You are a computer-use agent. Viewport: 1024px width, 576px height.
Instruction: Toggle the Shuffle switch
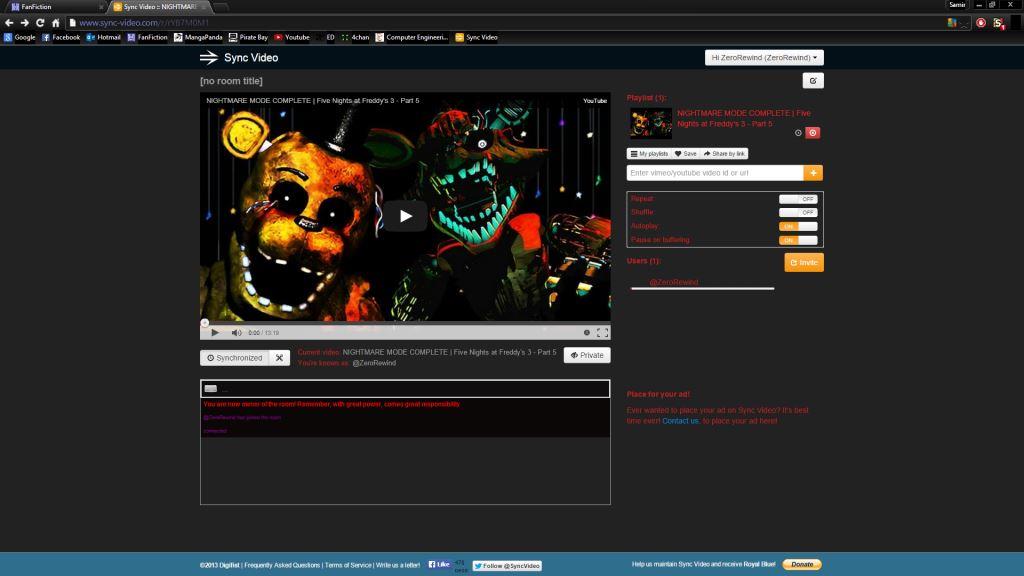tap(797, 212)
